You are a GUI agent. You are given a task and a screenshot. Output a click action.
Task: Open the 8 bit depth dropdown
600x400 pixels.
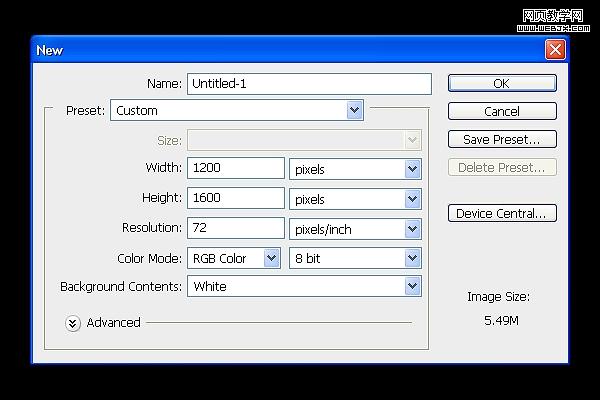(355, 258)
